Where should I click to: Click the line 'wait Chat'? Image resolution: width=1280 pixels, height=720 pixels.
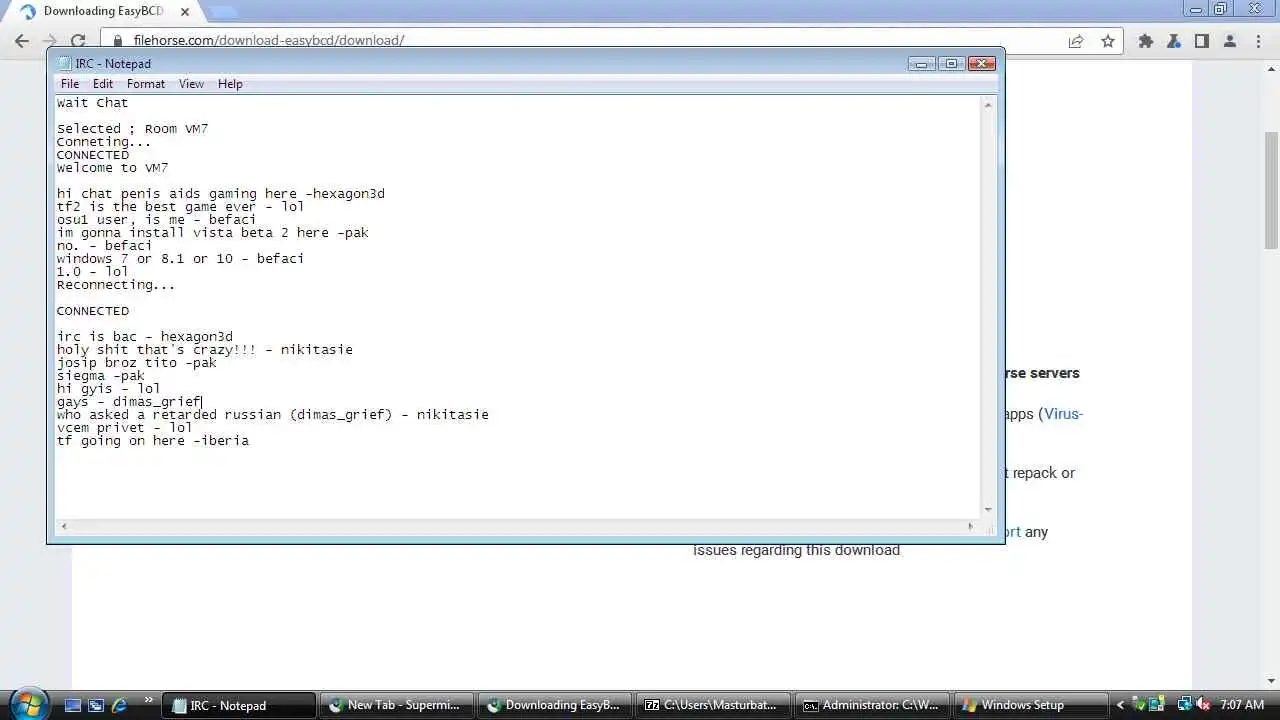92,103
